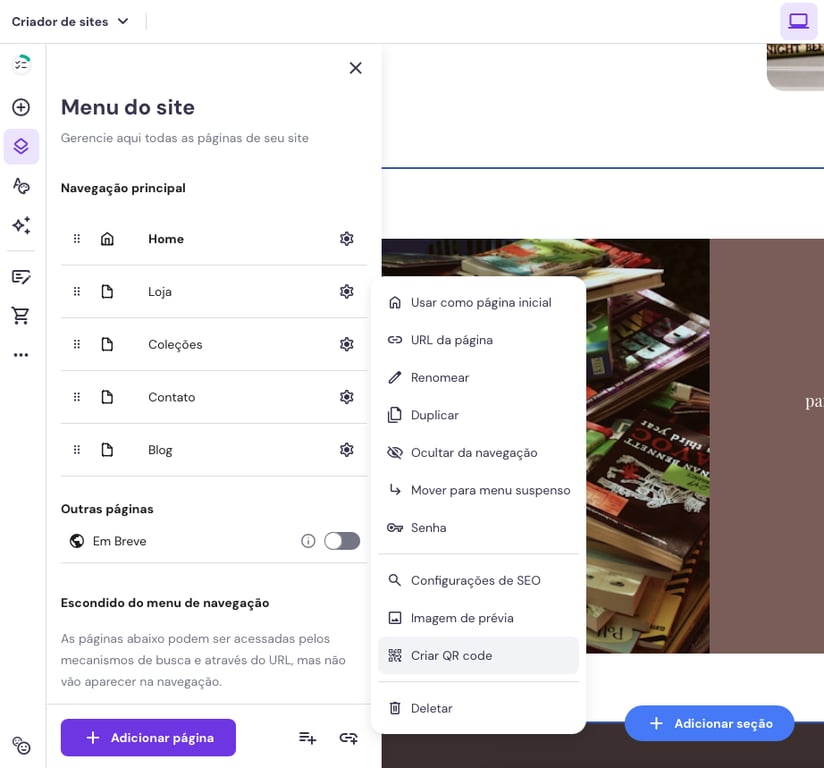
Task: Open settings gear for the Home page
Action: pyautogui.click(x=346, y=238)
